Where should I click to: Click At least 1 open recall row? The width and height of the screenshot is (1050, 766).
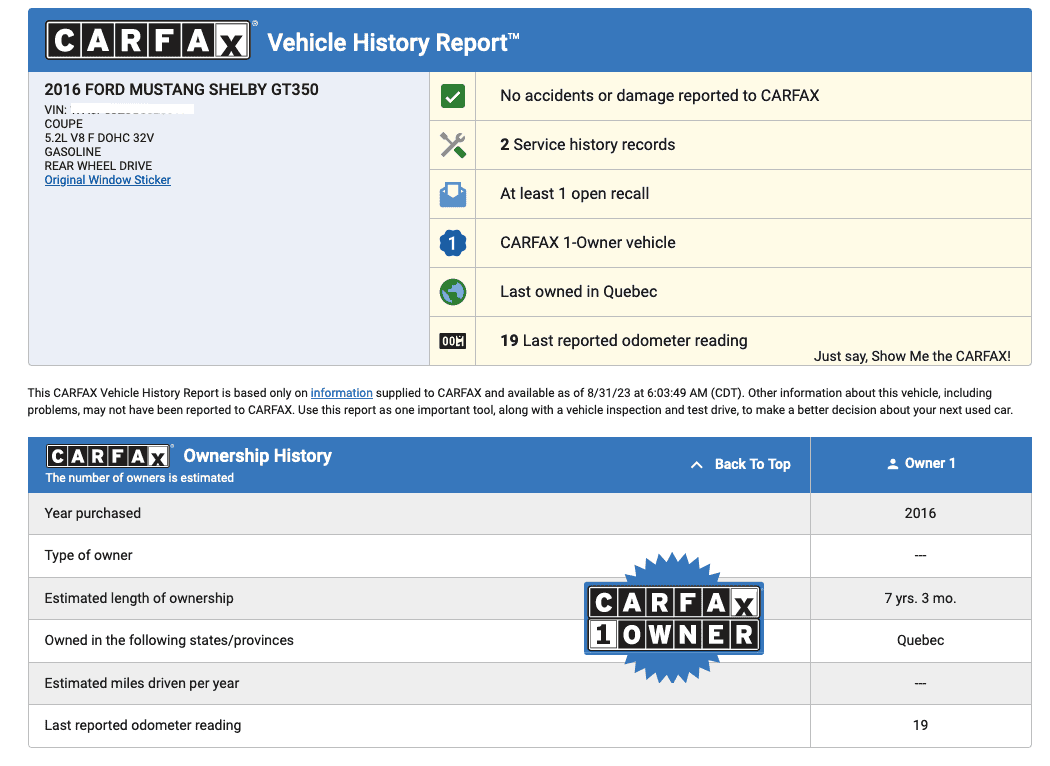pyautogui.click(x=731, y=194)
